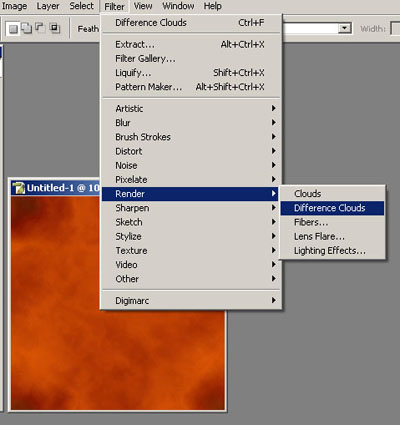Open the Image menu
Screen dimensions: 400x425
pos(14,6)
